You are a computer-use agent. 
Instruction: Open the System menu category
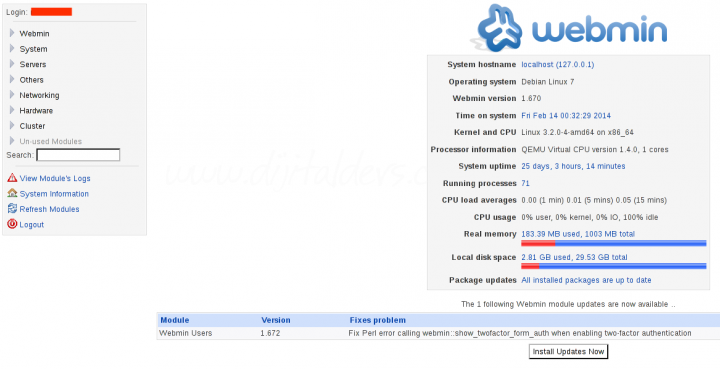coord(34,49)
